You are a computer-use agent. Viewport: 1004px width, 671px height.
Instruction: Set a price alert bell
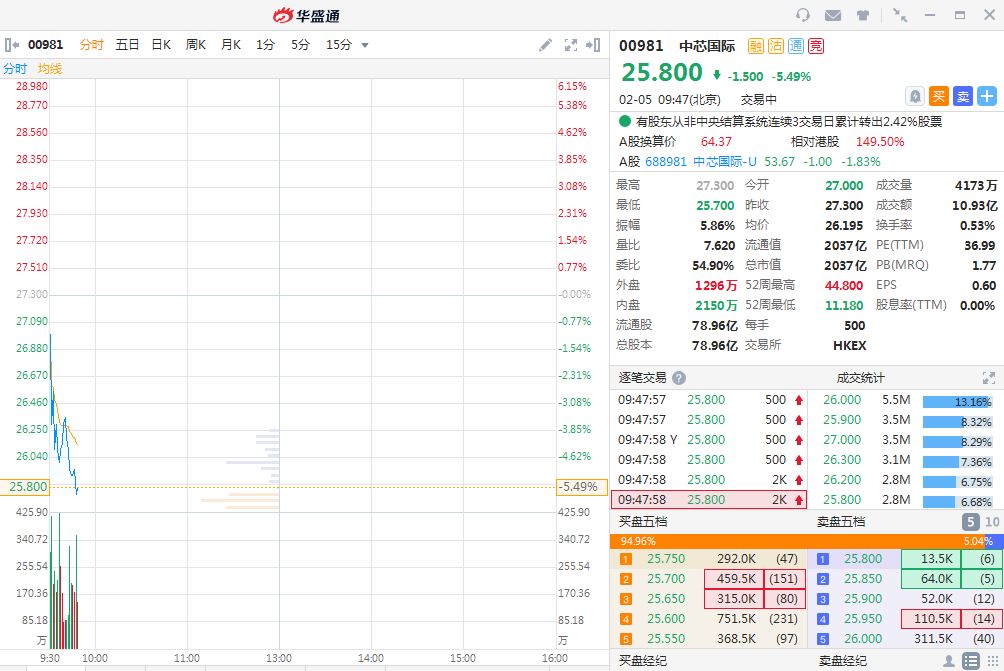click(x=914, y=96)
